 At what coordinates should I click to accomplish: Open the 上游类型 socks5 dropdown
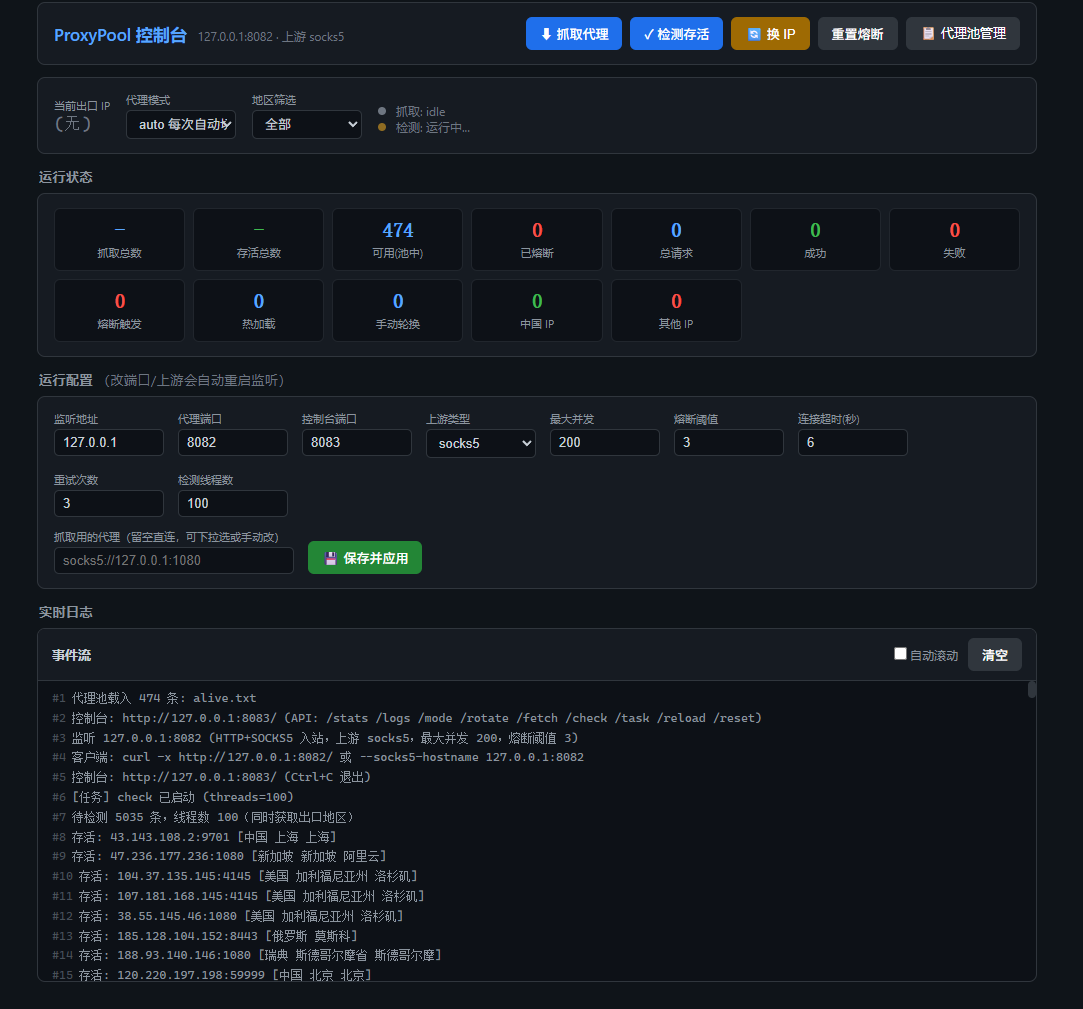pos(481,443)
